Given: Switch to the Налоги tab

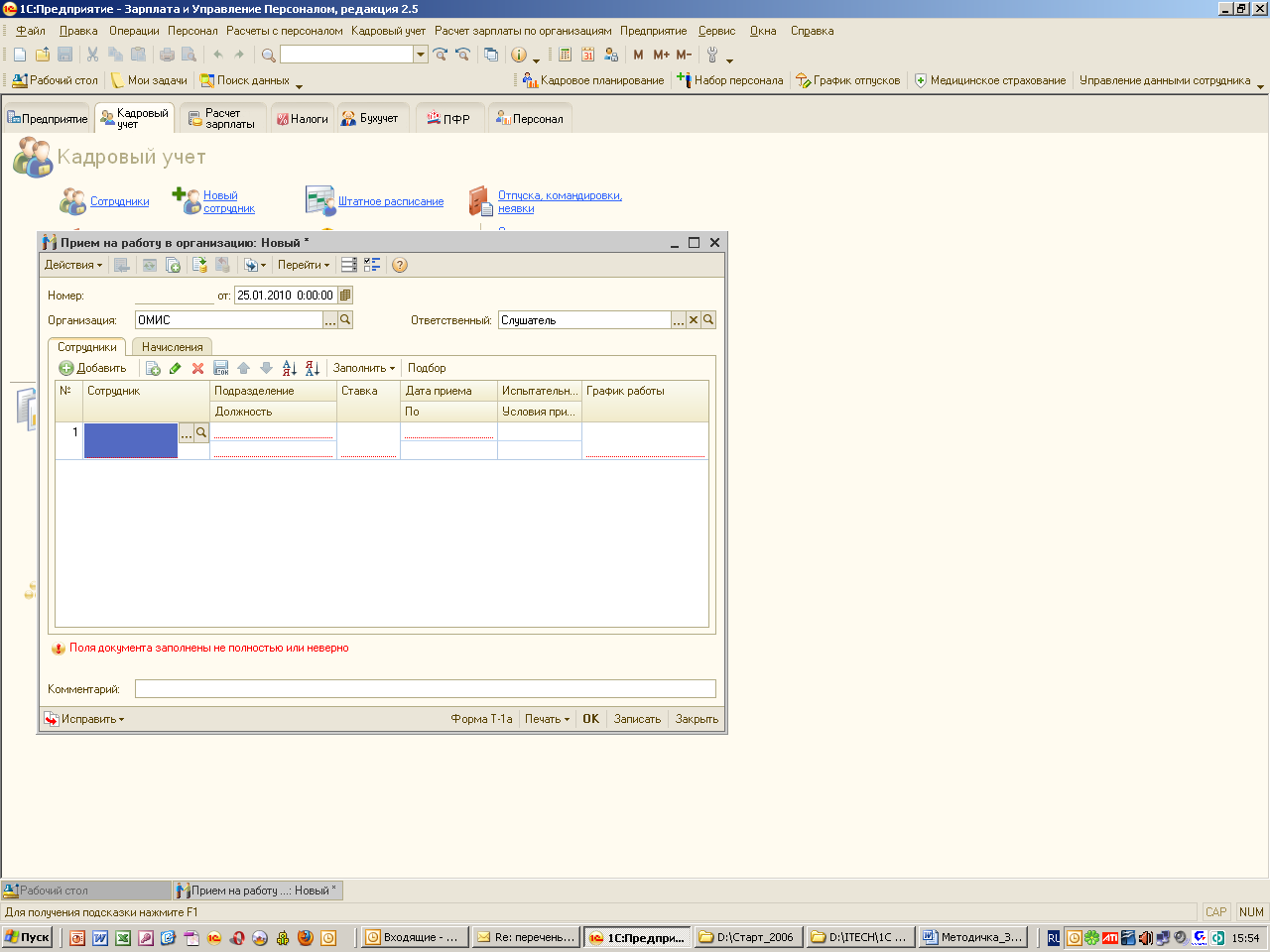Looking at the screenshot, I should (302, 118).
